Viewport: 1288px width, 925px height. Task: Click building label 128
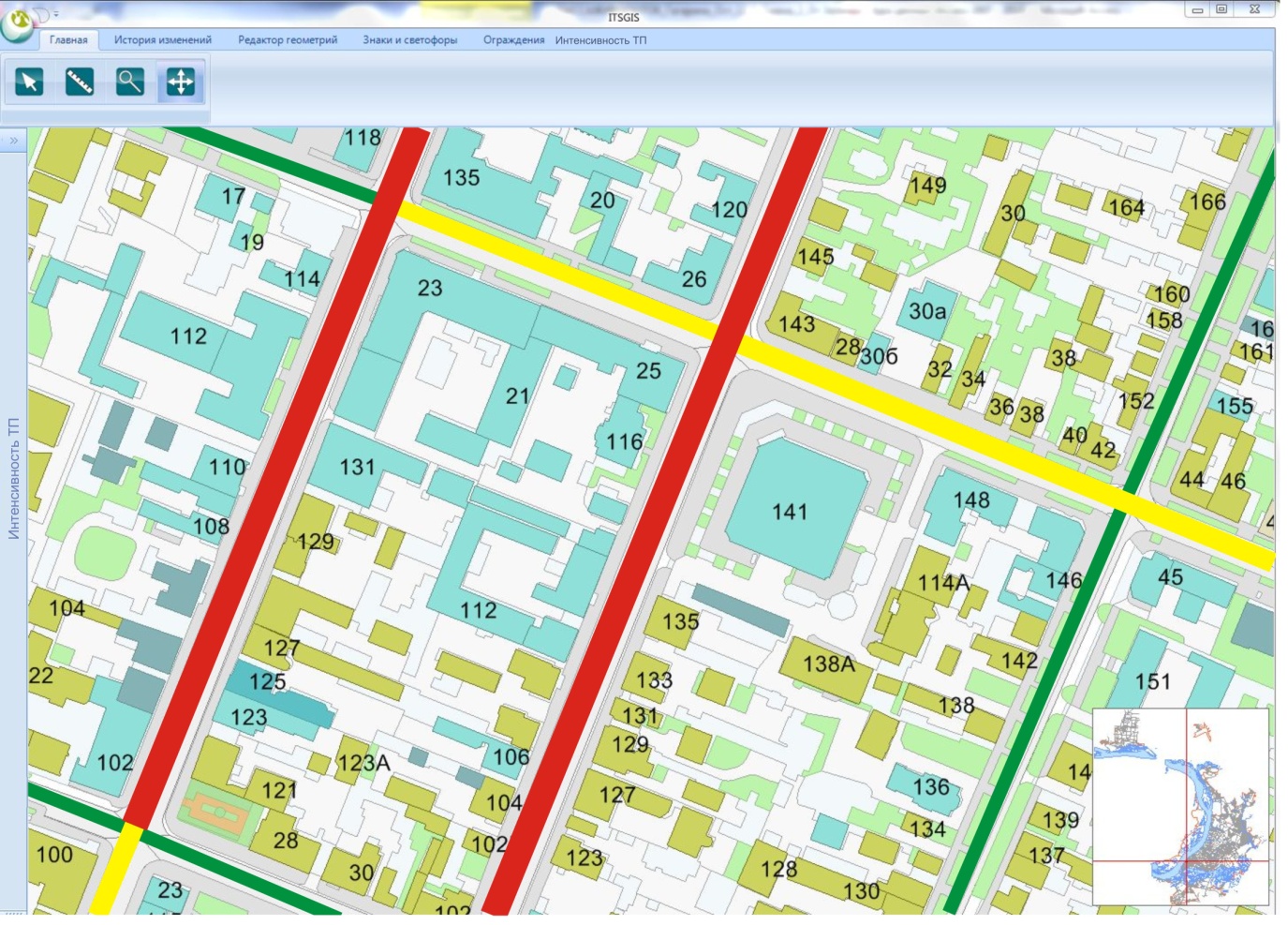click(x=778, y=869)
